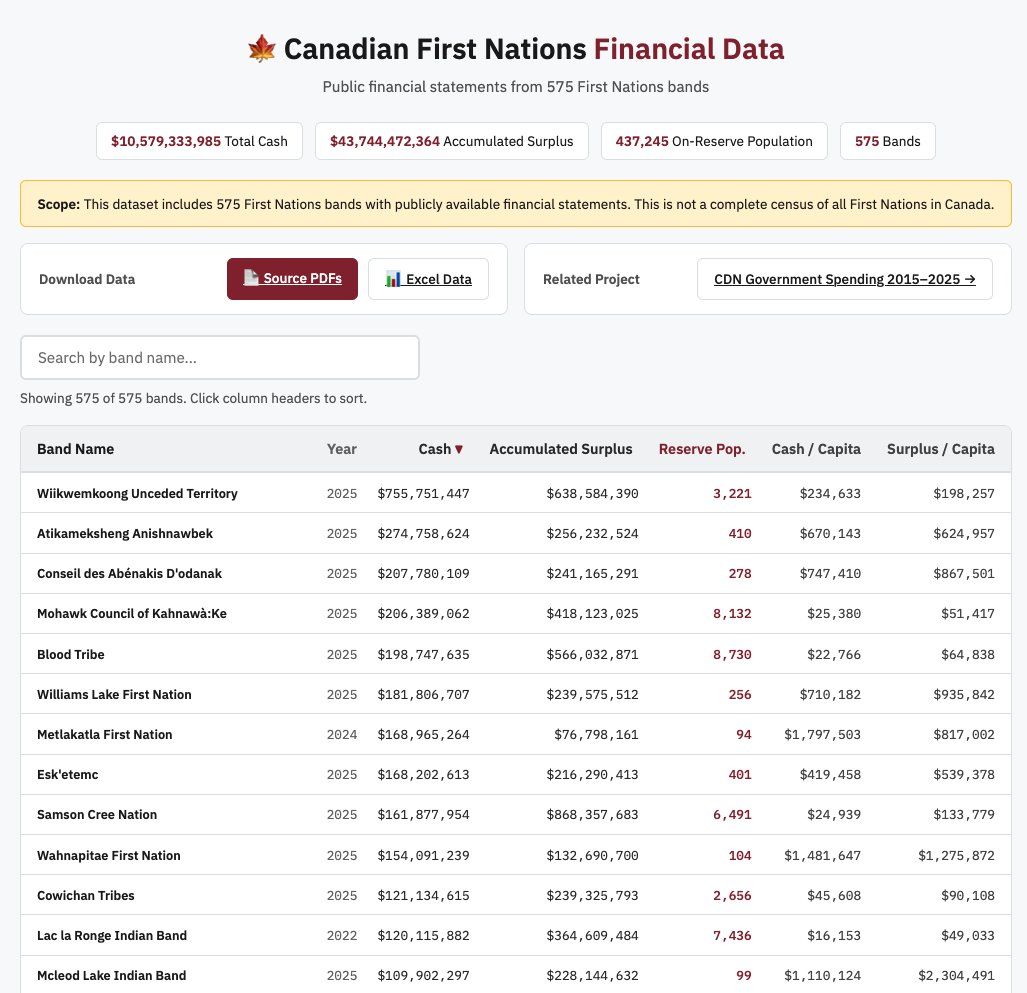Click the Download Data label
Screen dimensions: 1027x993
87,279
